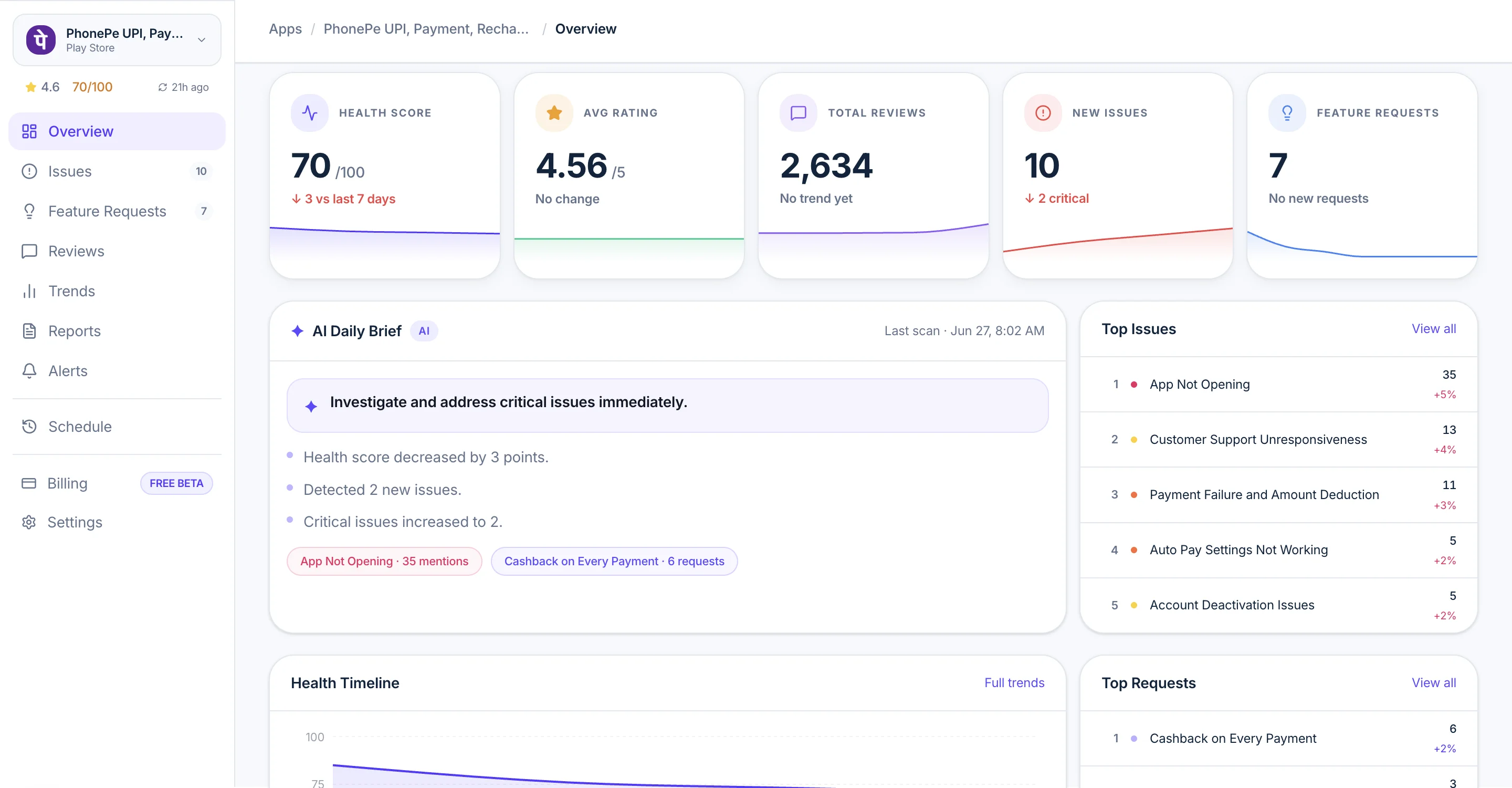
Task: Click the Settings gear sidebar icon
Action: (x=29, y=522)
